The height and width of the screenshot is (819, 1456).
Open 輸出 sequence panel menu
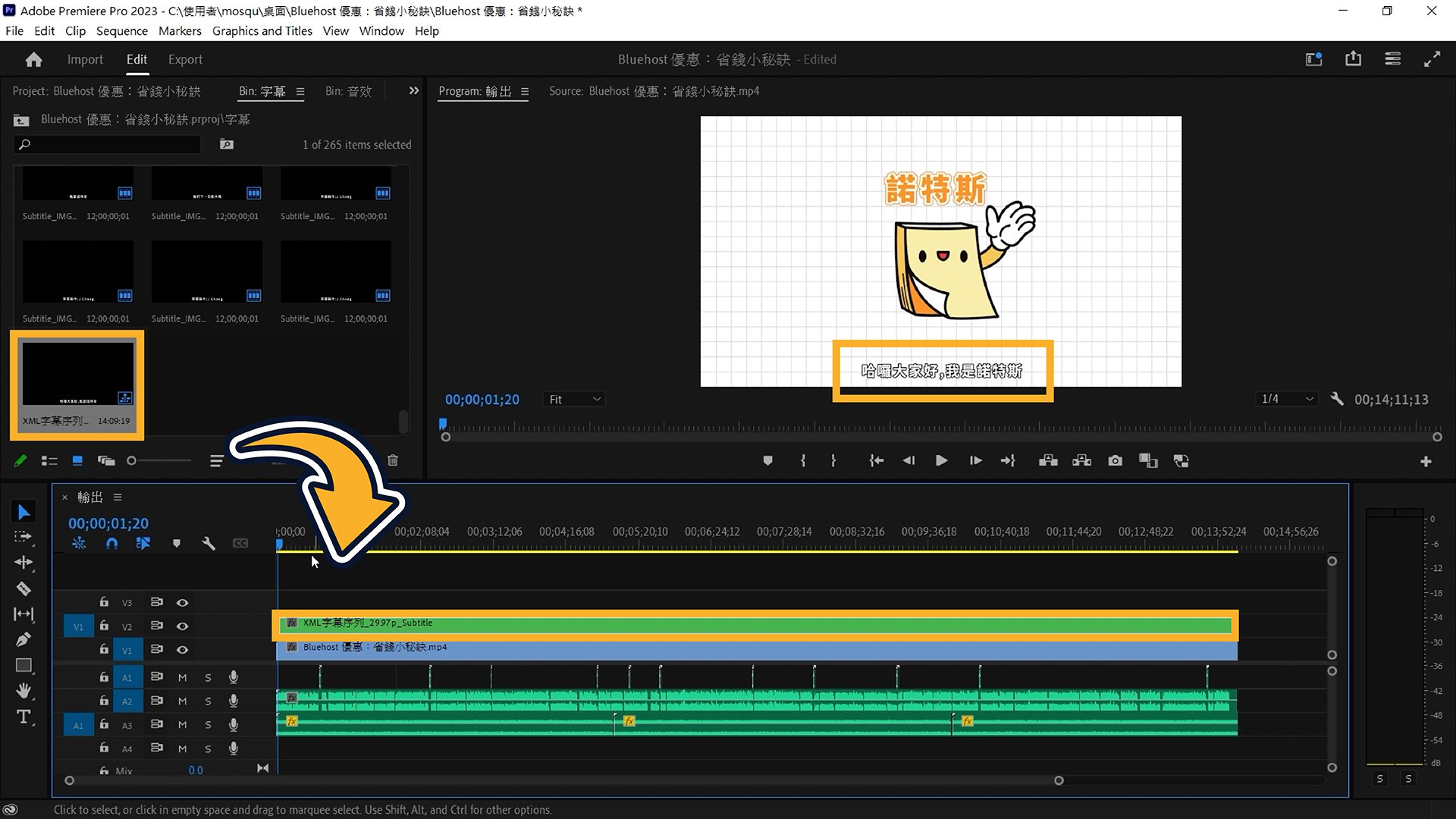118,497
